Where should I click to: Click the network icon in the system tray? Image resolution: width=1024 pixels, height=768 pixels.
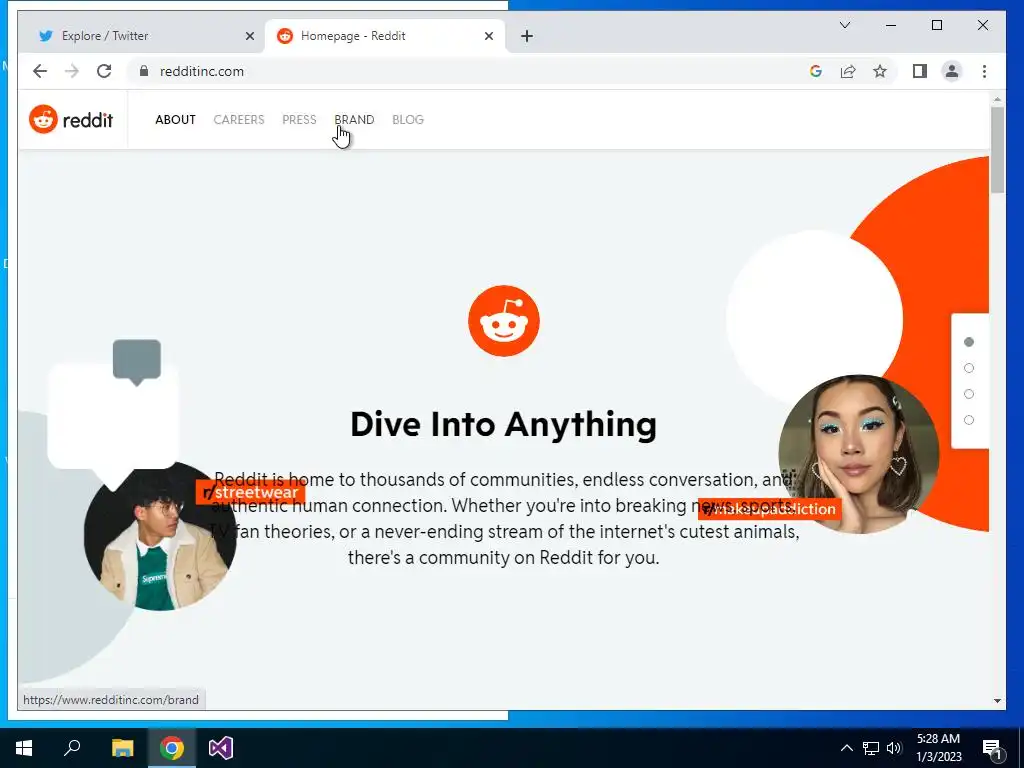(x=871, y=748)
